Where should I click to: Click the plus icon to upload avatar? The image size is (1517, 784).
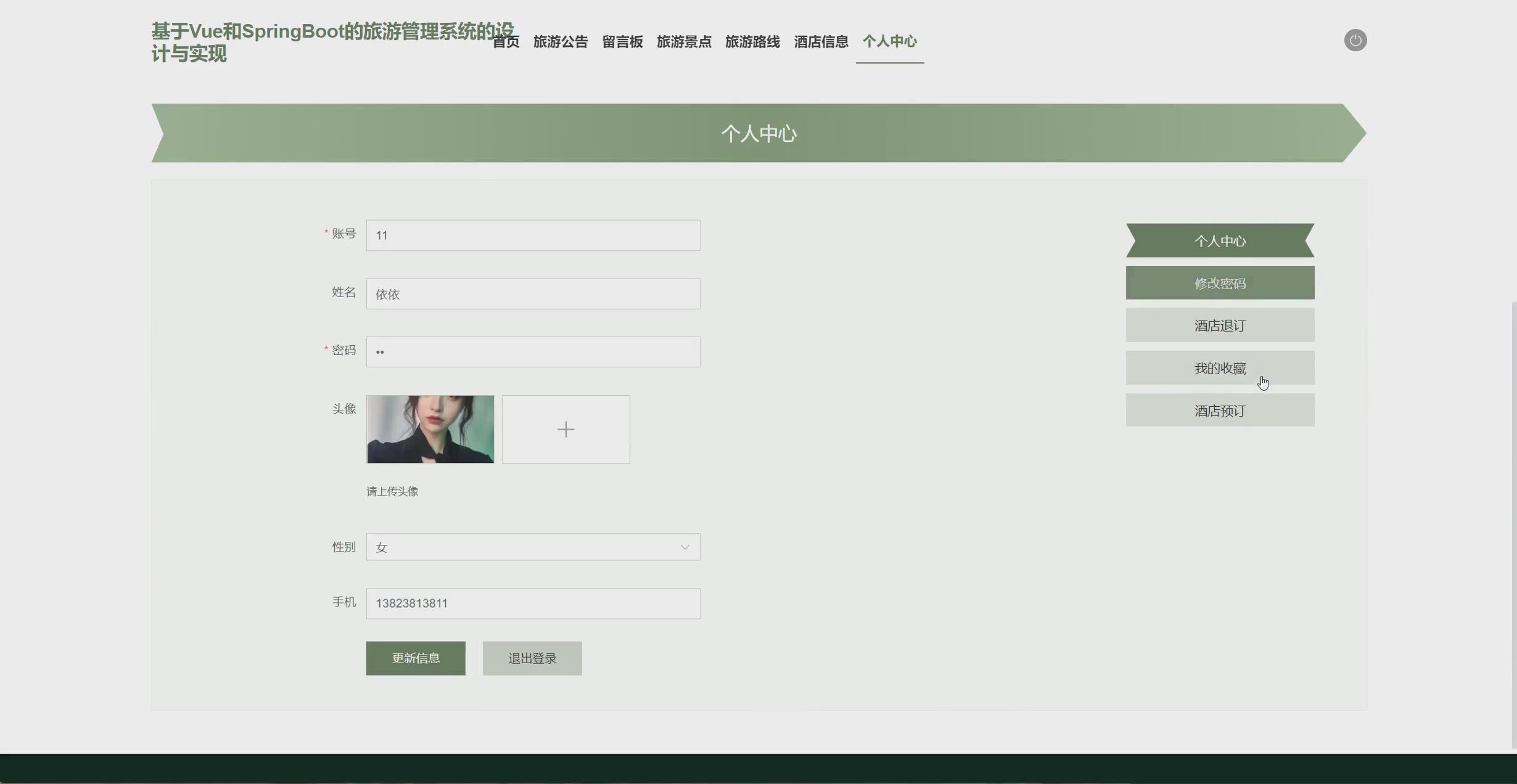565,429
